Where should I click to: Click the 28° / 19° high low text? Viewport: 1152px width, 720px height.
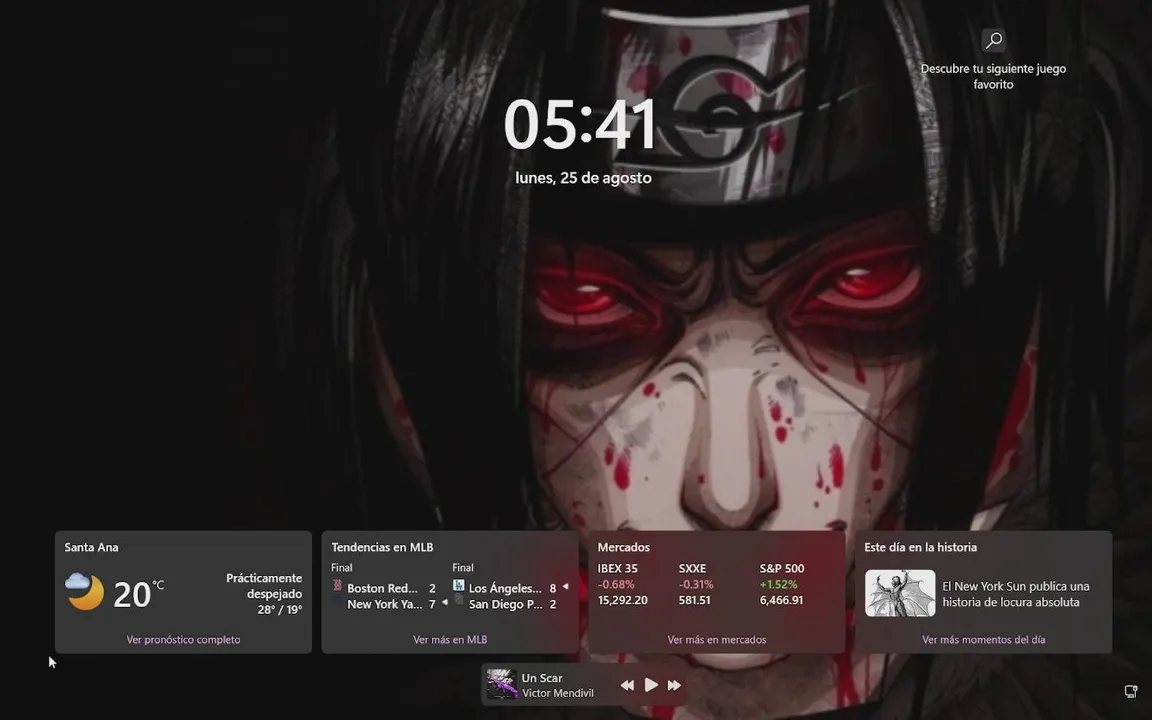pos(279,610)
